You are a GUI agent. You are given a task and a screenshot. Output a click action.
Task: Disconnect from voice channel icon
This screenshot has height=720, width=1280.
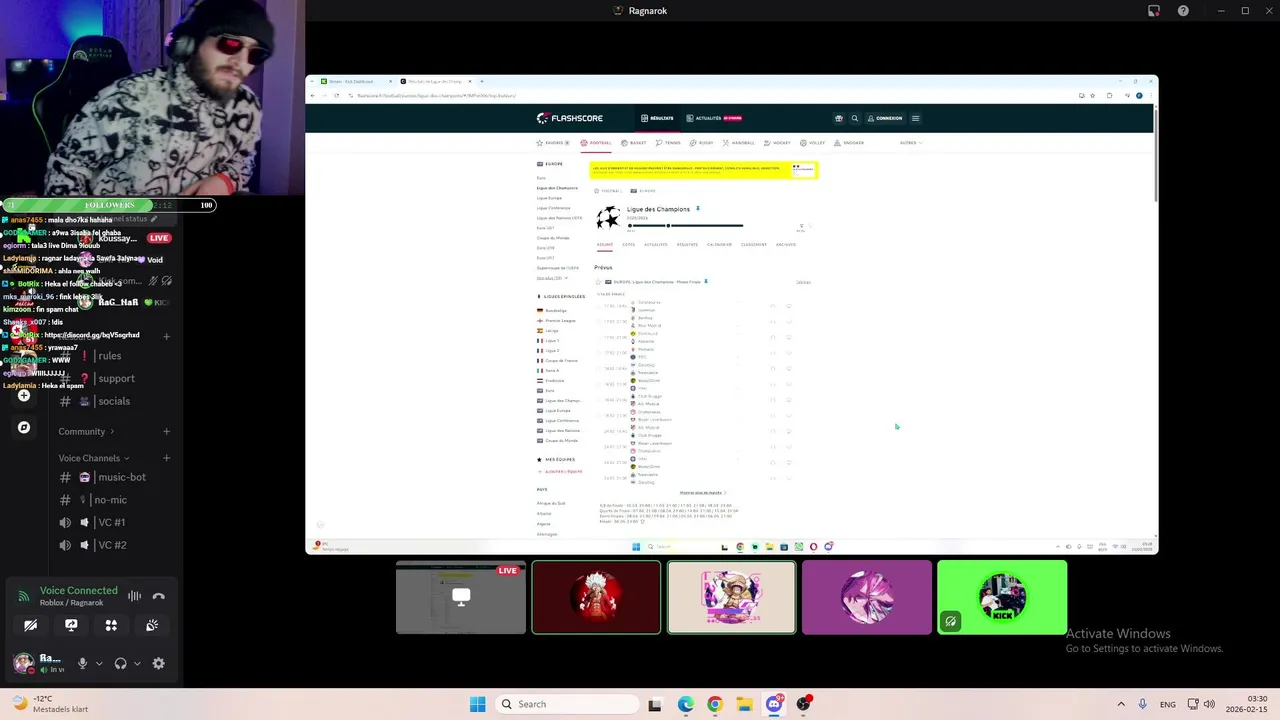point(158,596)
